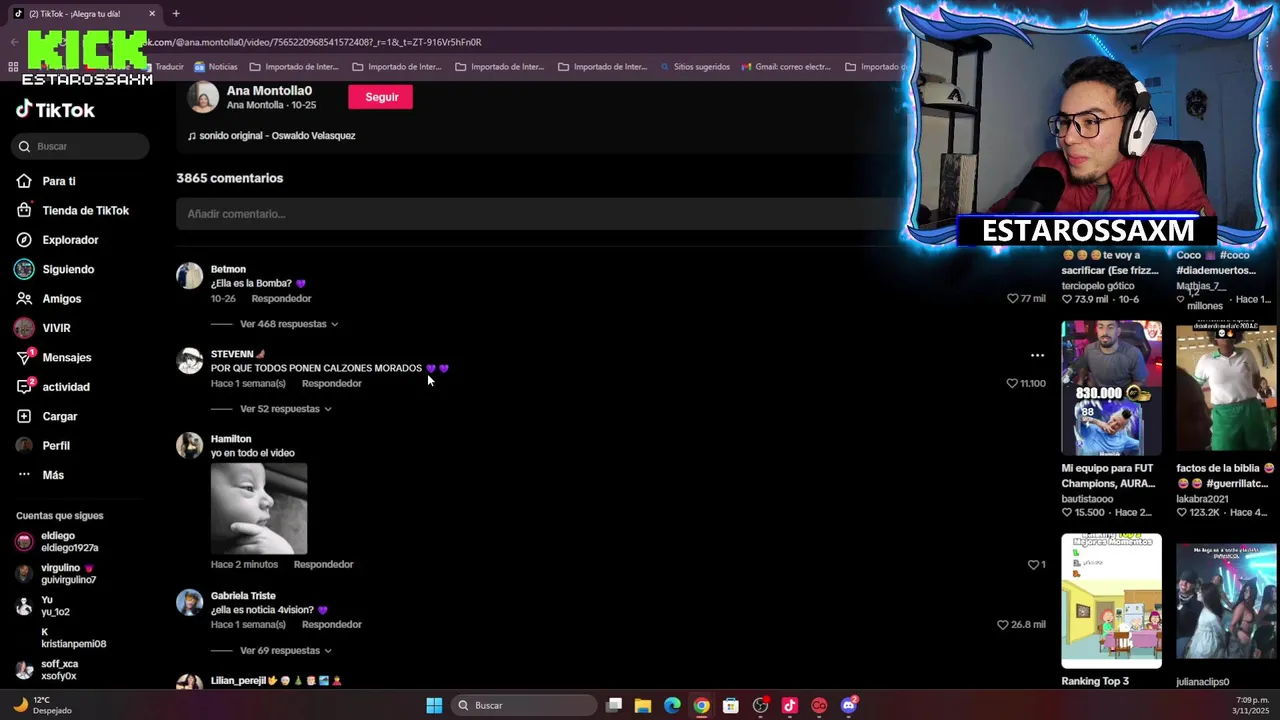Expand Ver 468 respuestas under Betmon
The image size is (1280, 720).
[289, 324]
